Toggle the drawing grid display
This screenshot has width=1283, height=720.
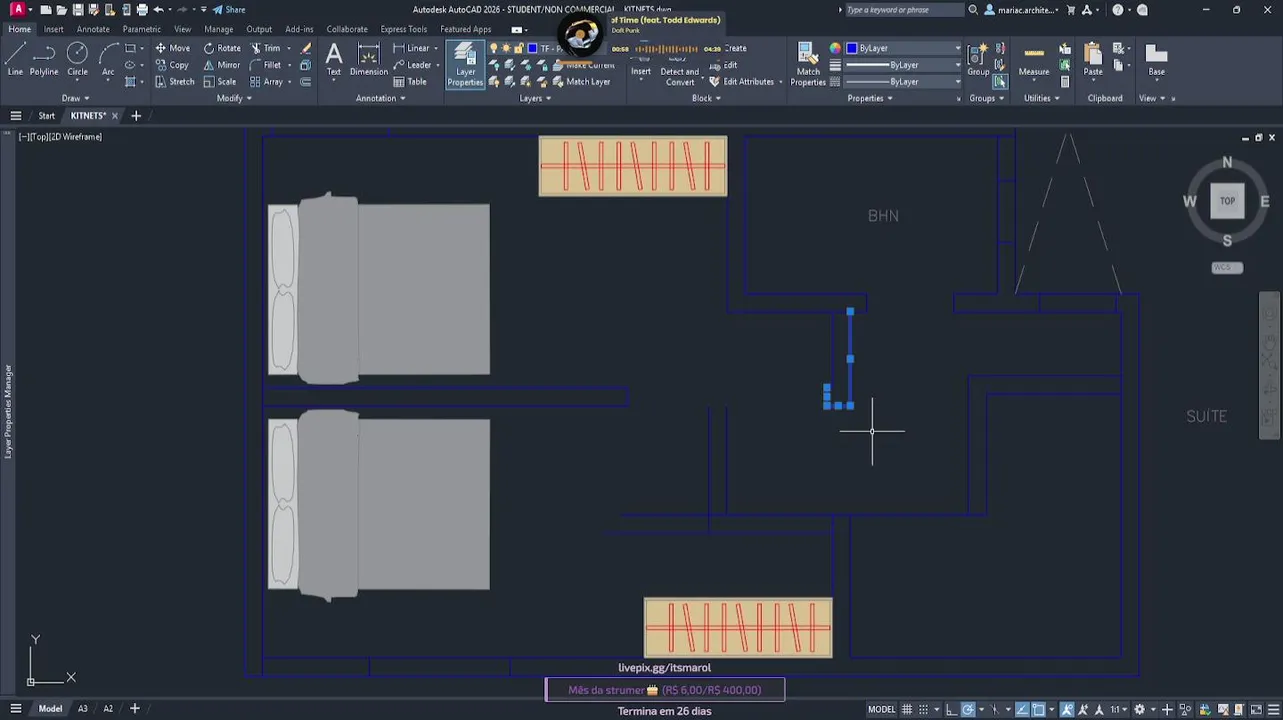click(x=908, y=709)
